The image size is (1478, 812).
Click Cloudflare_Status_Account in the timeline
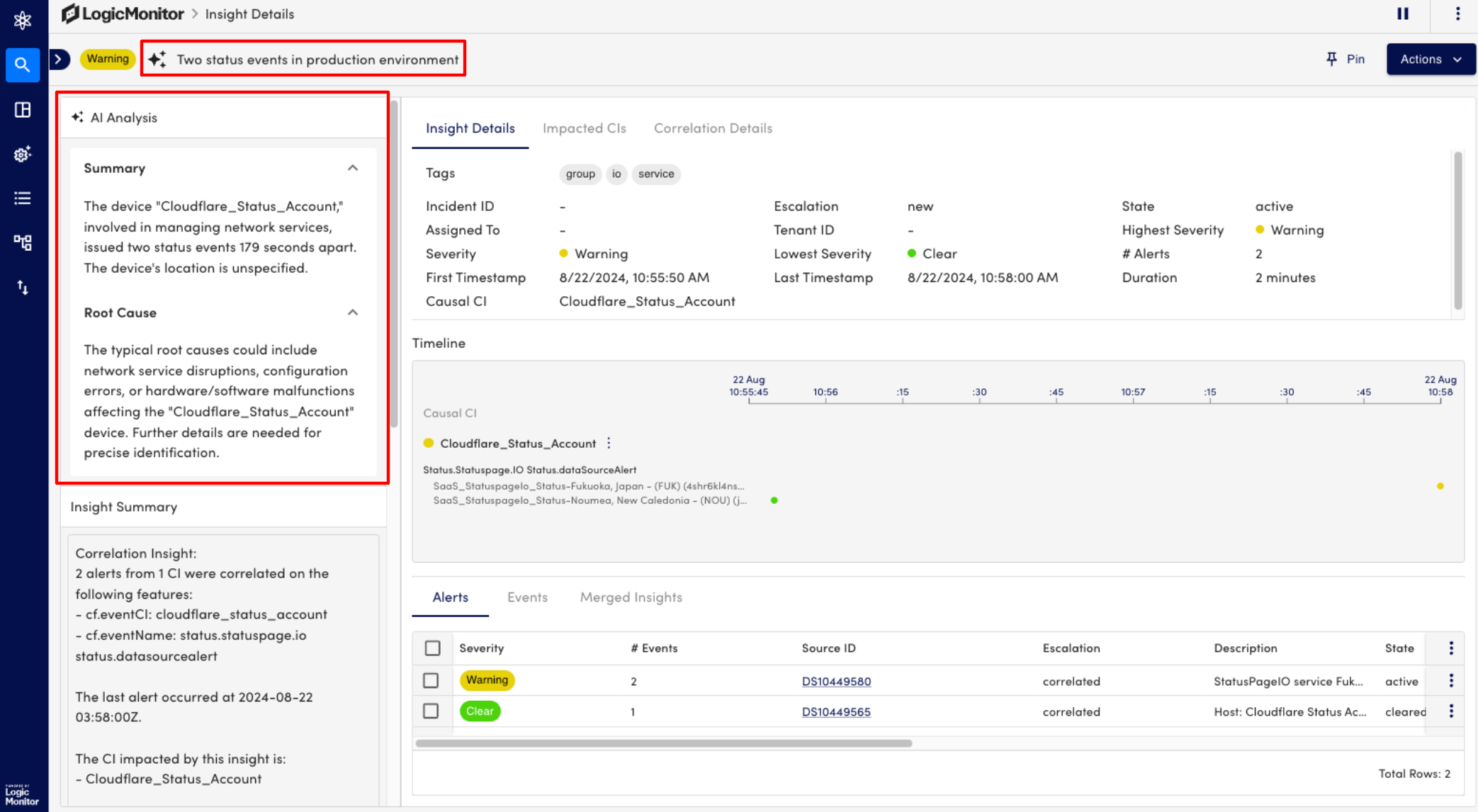point(518,444)
